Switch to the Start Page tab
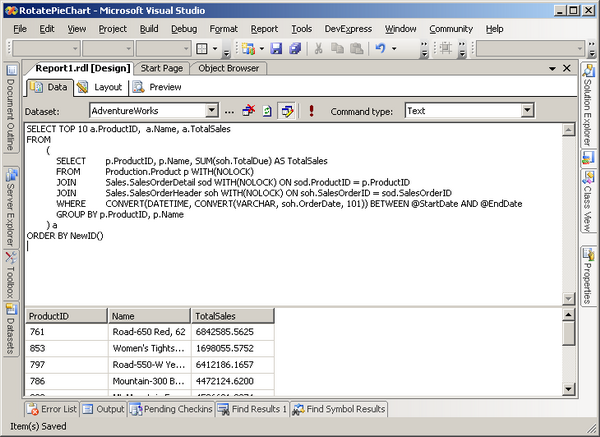This screenshot has height=437, width=600. [x=161, y=68]
